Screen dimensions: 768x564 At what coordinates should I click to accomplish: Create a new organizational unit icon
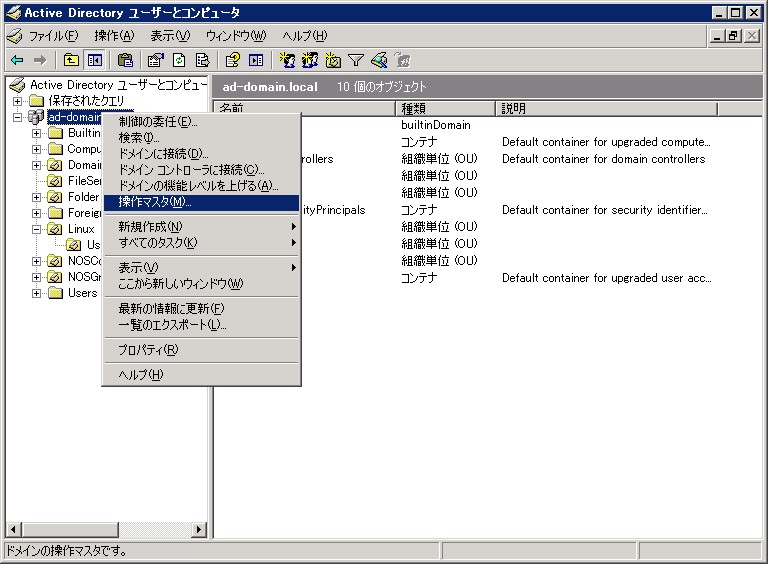333,60
